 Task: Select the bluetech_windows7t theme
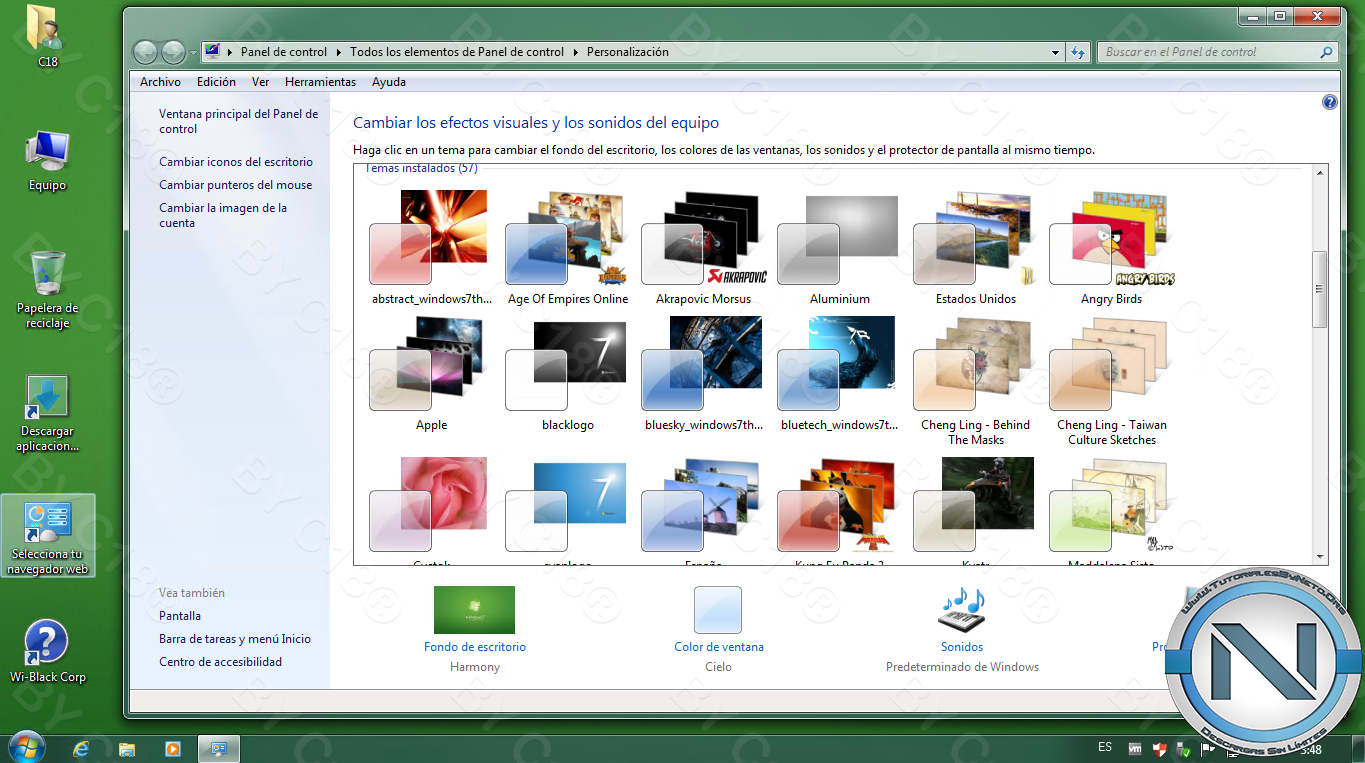click(840, 374)
